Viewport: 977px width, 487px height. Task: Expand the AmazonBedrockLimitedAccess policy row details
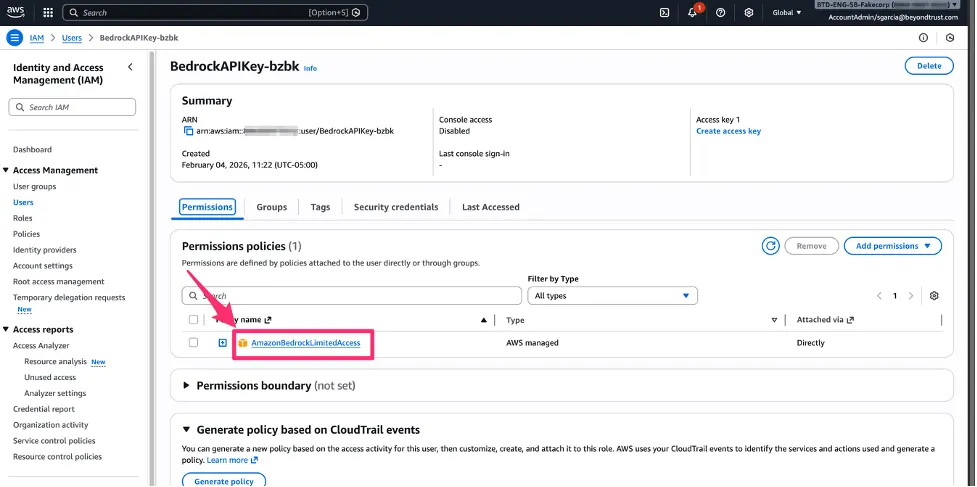[x=222, y=343]
